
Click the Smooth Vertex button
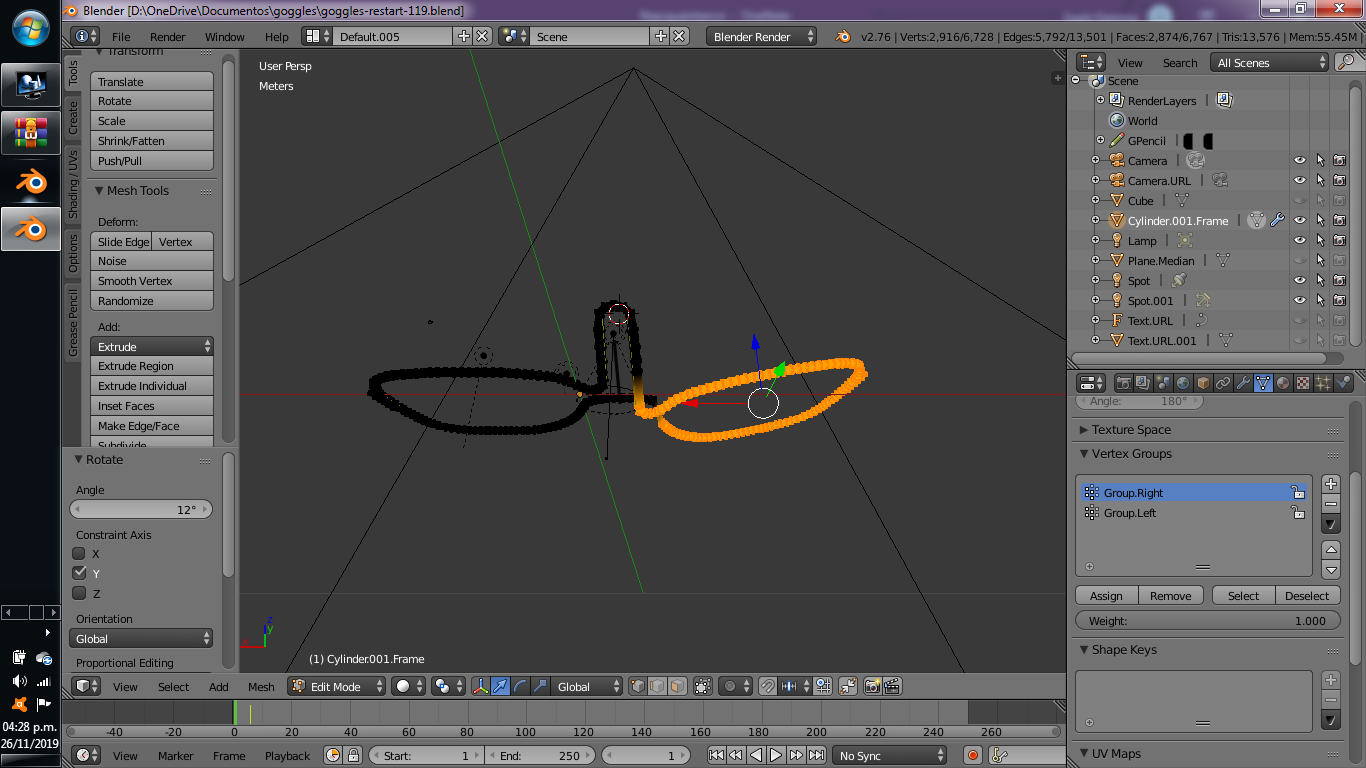click(152, 281)
